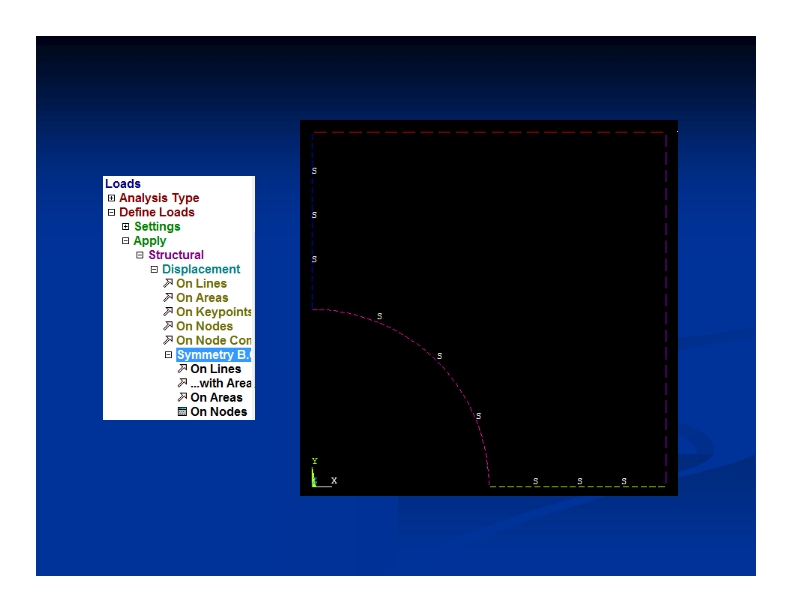Choose On Areas under Symmetry B.C.

[x=215, y=398]
